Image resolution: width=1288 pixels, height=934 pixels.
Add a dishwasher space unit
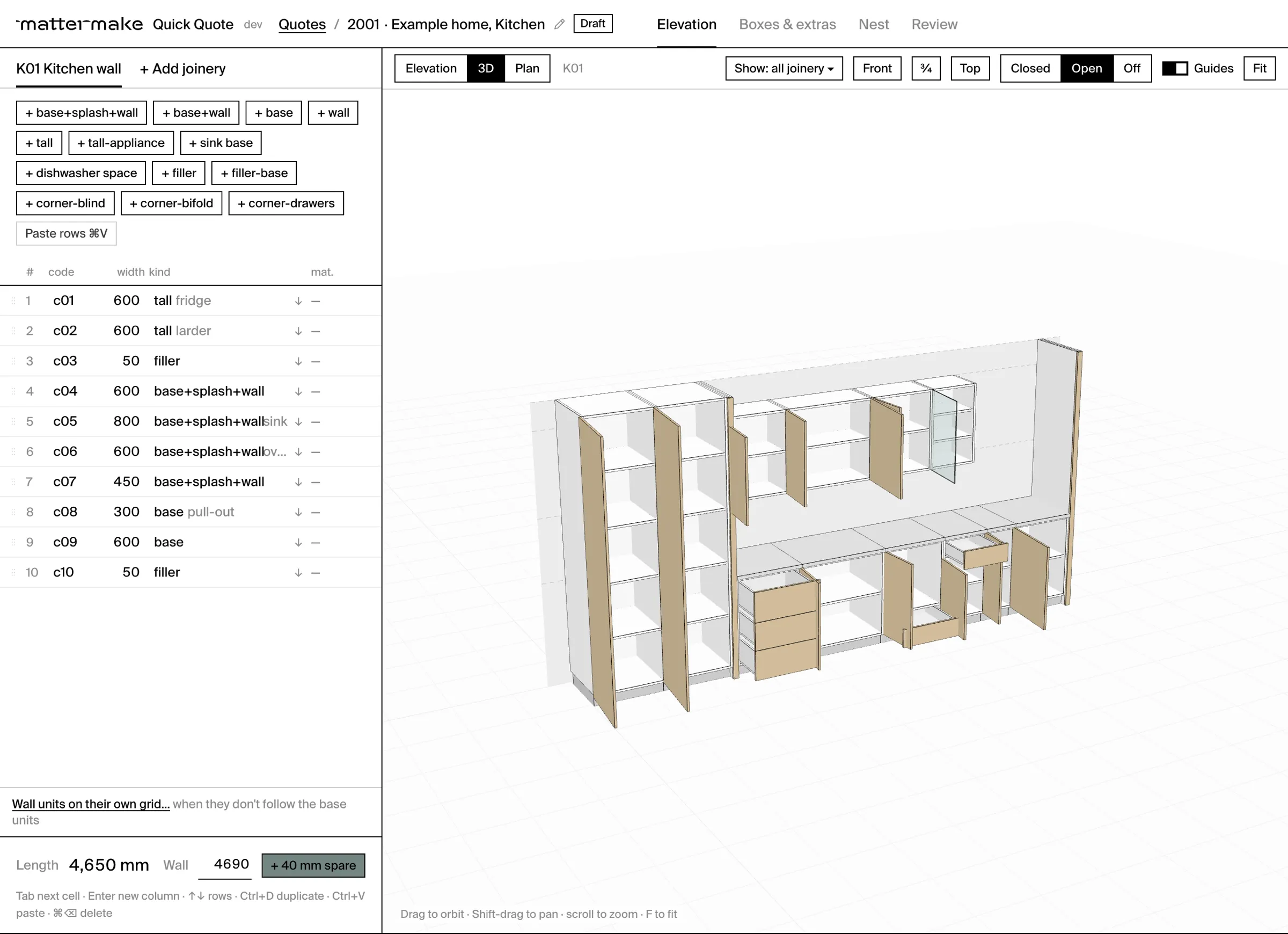click(81, 173)
